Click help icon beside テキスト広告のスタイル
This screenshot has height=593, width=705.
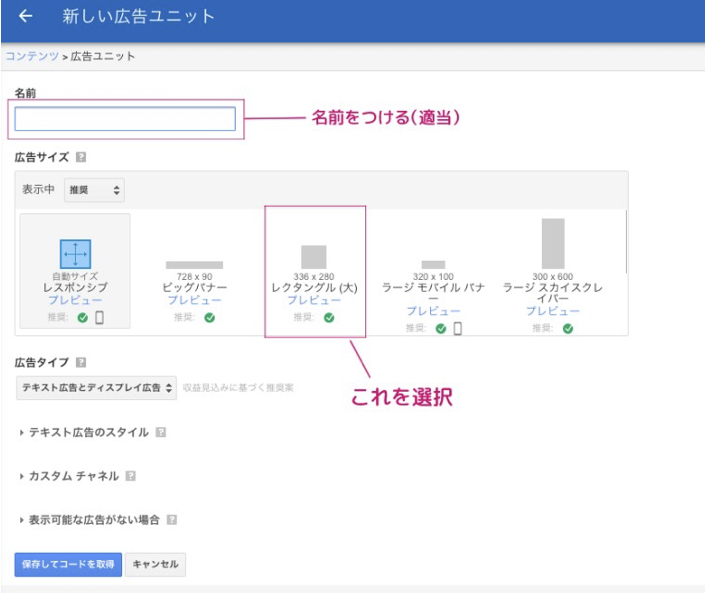160,433
